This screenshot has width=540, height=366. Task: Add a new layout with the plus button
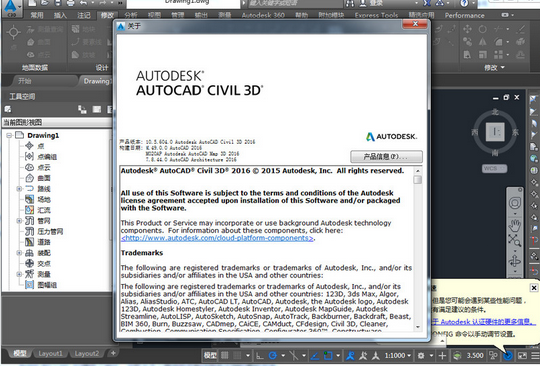click(x=113, y=353)
